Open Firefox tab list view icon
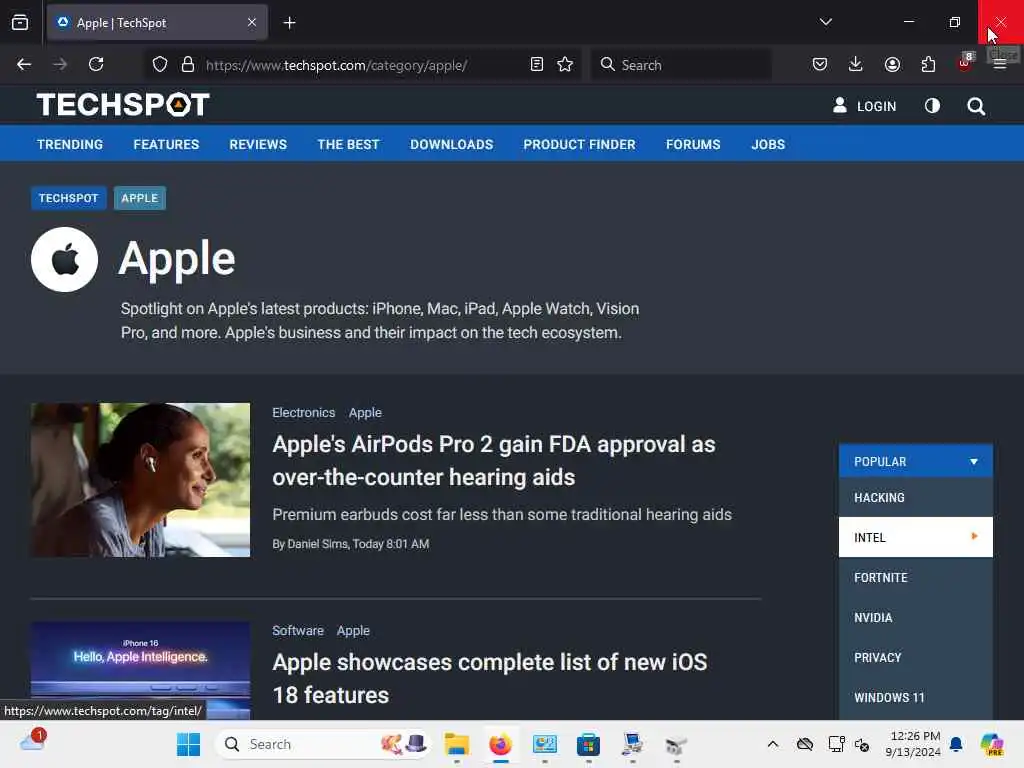Viewport: 1024px width, 768px height. coord(20,23)
